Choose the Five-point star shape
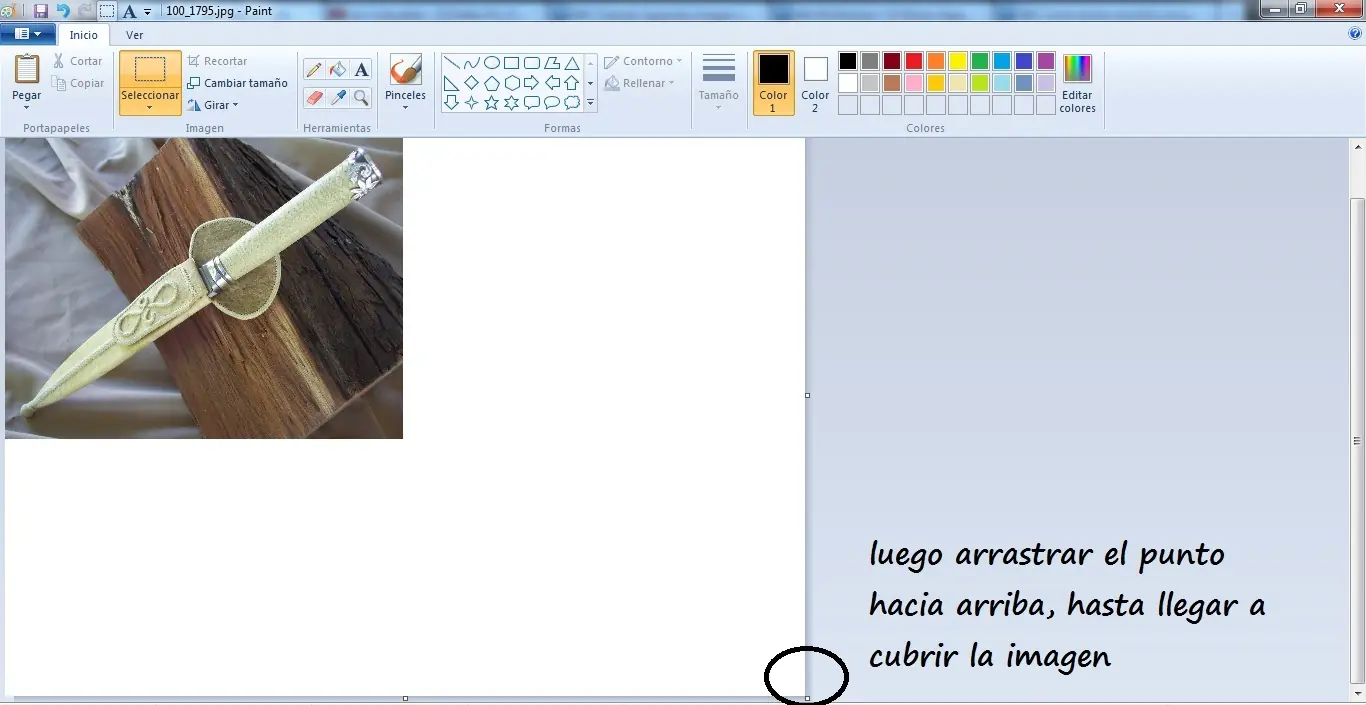1366x705 pixels. 491,102
